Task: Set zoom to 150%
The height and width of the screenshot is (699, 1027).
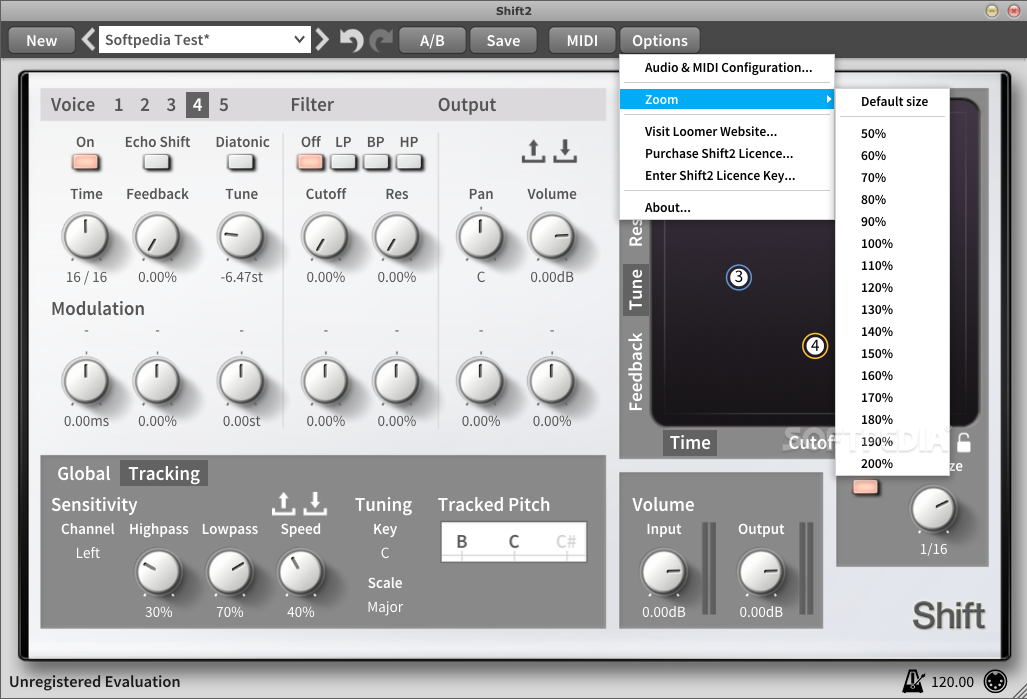Action: (893, 354)
